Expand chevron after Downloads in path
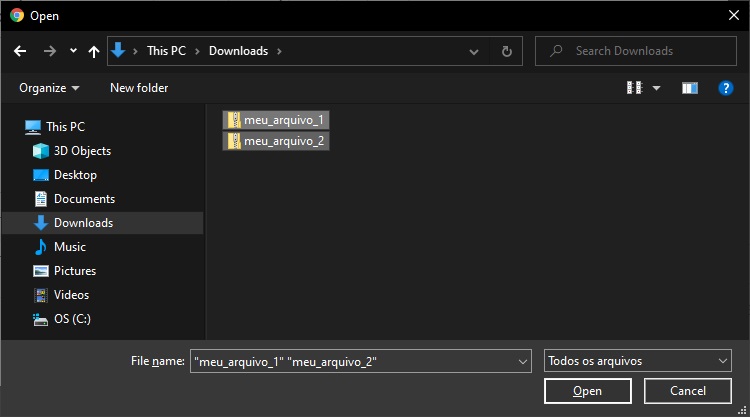 pyautogui.click(x=279, y=51)
